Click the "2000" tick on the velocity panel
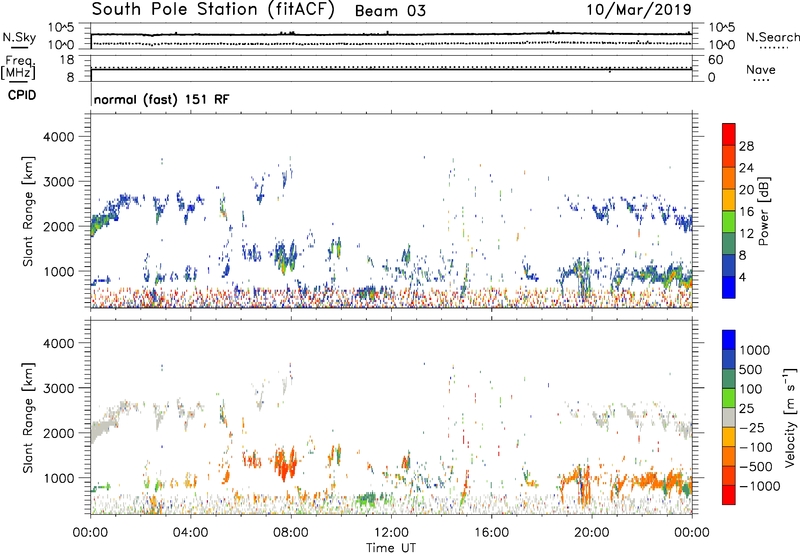800x554 pixels. (x=59, y=433)
